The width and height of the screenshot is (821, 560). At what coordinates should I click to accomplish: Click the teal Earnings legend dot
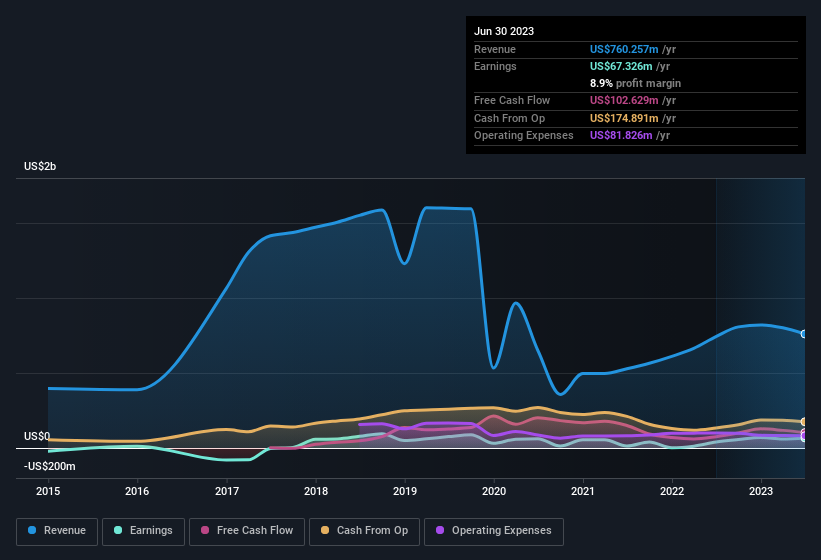click(118, 530)
